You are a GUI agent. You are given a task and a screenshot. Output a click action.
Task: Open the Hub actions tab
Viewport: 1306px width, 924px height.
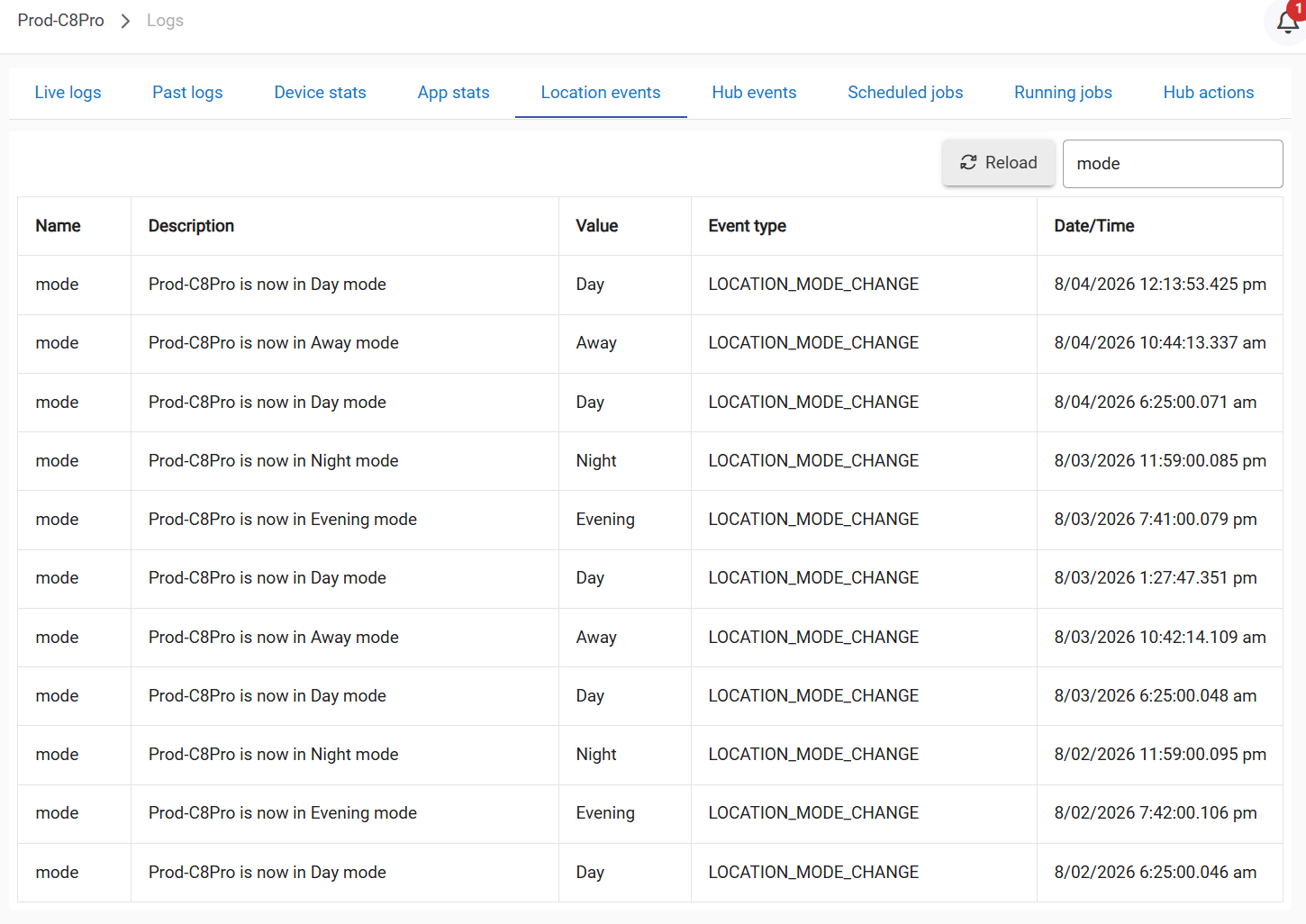(1209, 93)
